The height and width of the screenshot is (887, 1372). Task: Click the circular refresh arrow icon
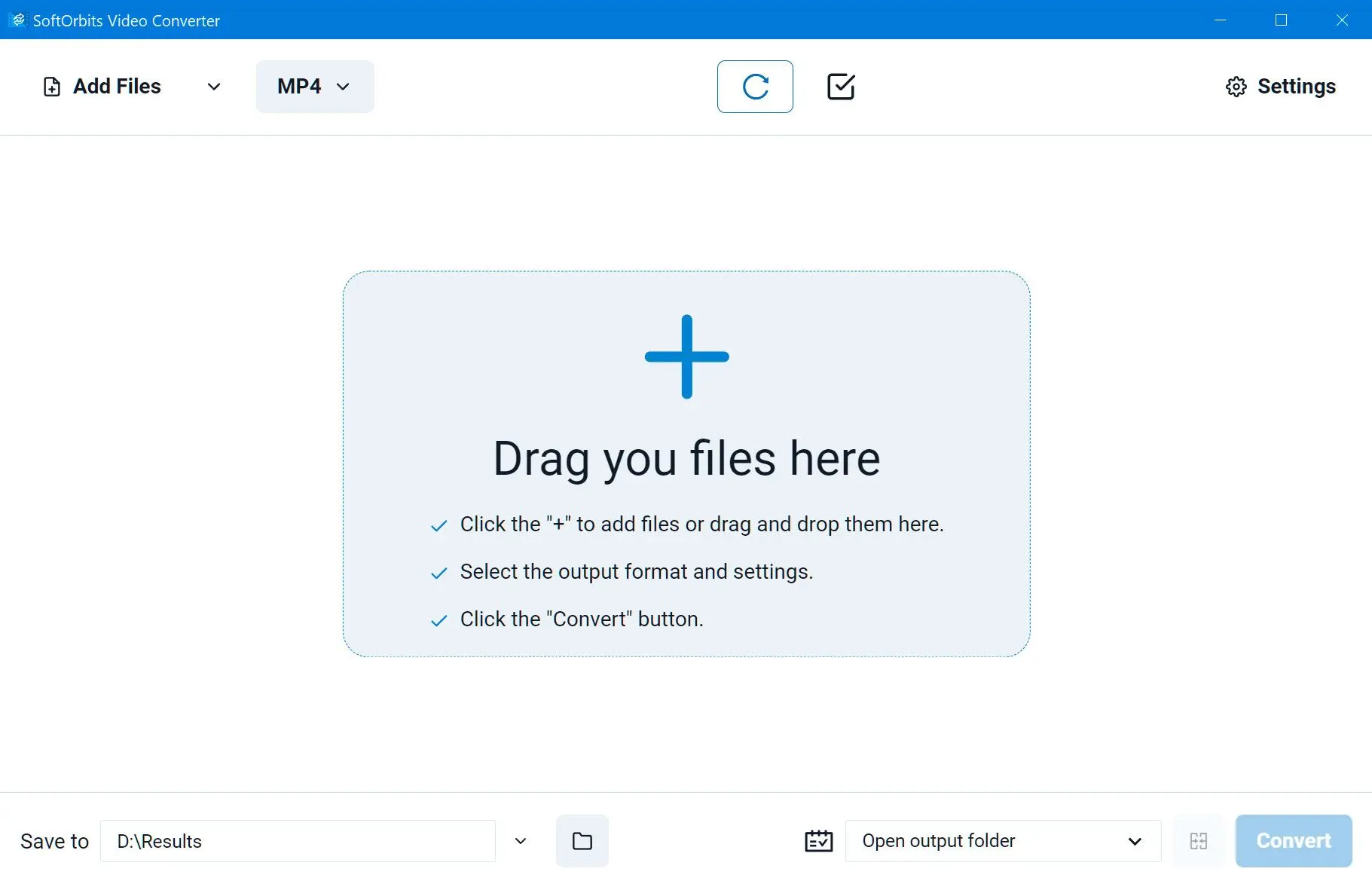tap(755, 87)
